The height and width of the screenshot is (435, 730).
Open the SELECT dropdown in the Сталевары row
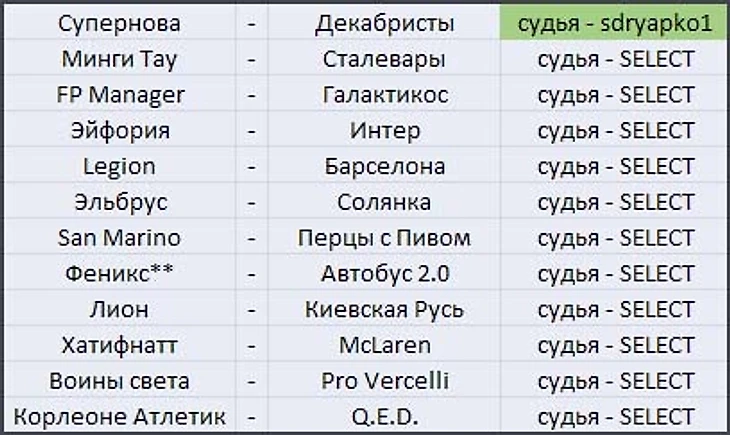pos(615,59)
